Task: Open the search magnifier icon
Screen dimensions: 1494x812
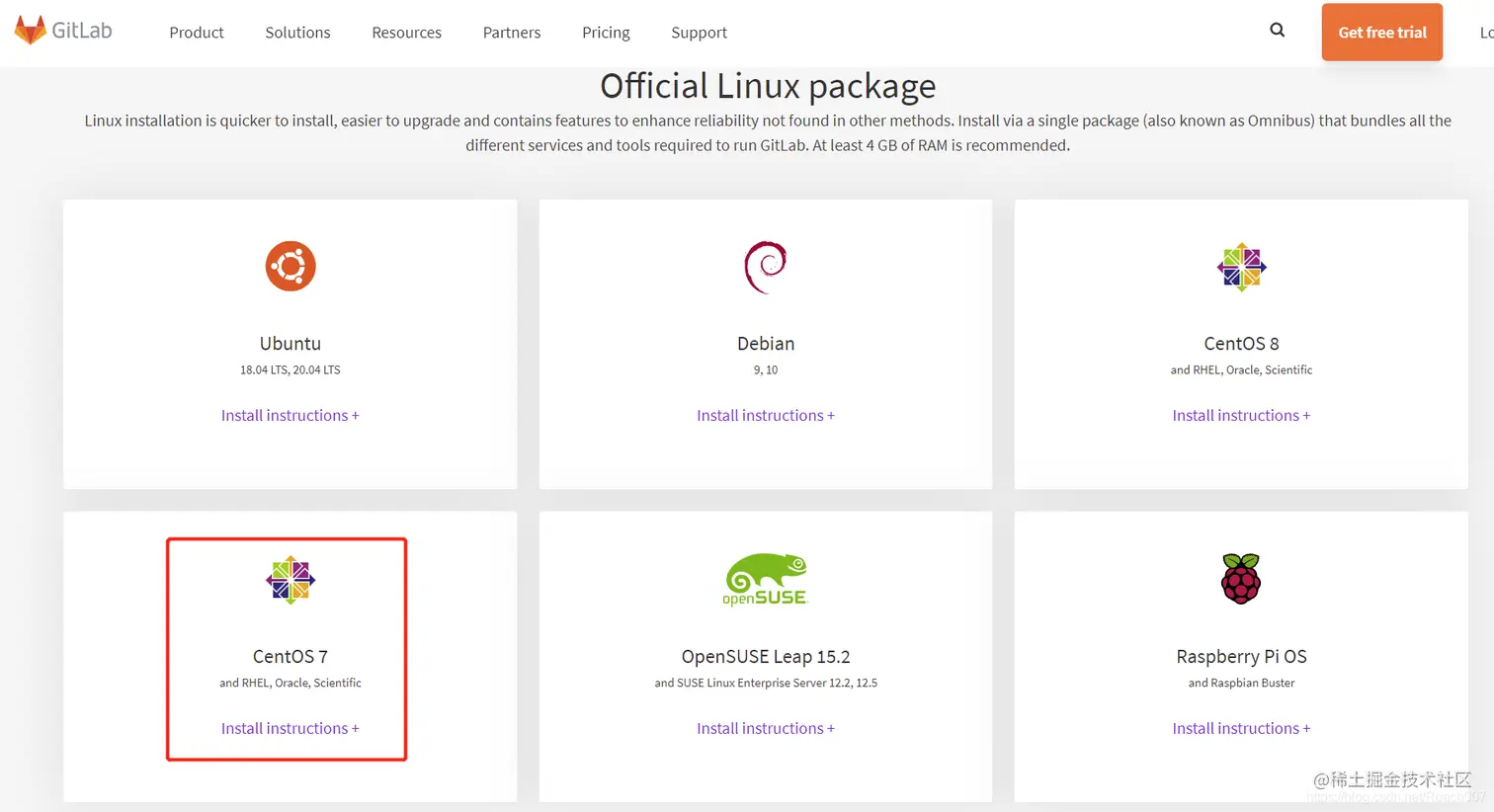Action: coord(1278,31)
